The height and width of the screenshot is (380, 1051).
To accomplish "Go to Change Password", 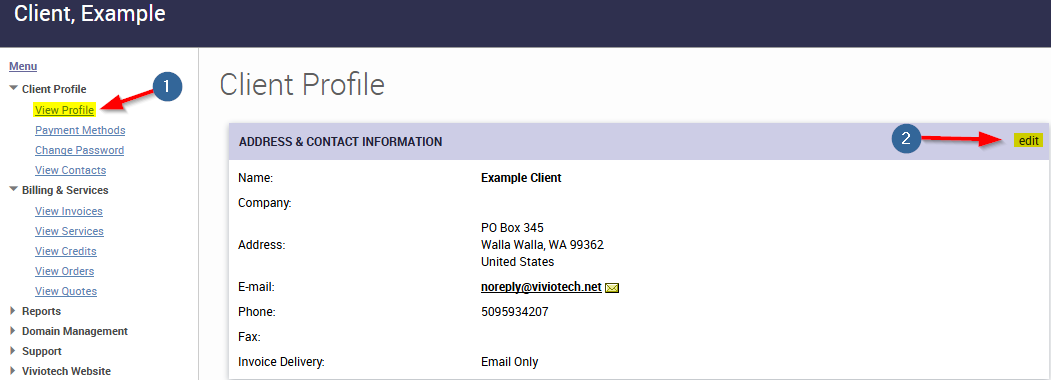I will tap(79, 150).
